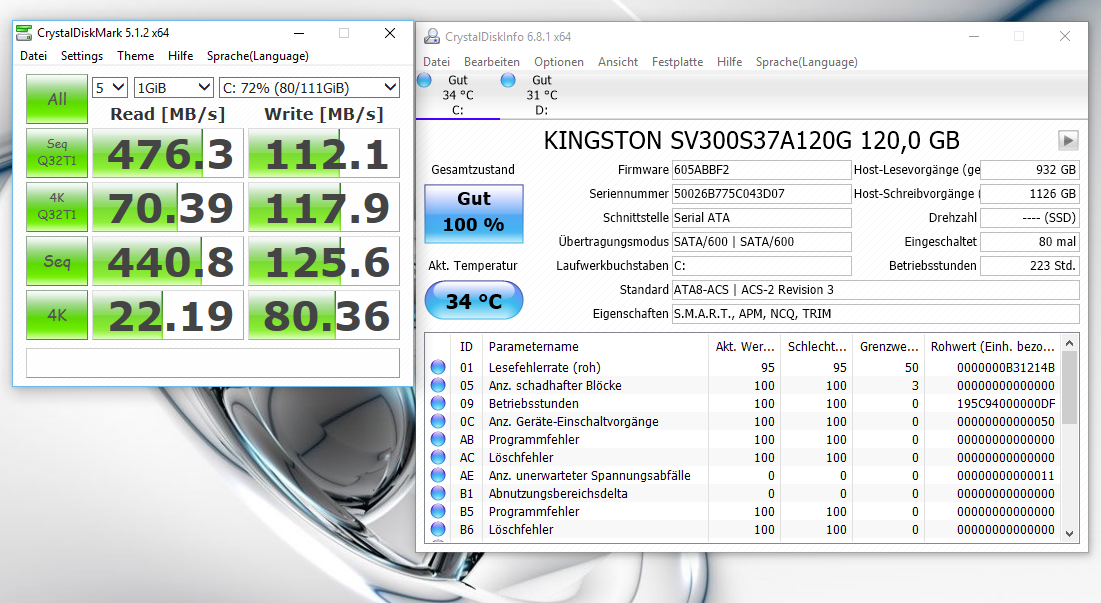The height and width of the screenshot is (603, 1101).
Task: Click the Gut 100 % health status button
Action: pos(474,213)
